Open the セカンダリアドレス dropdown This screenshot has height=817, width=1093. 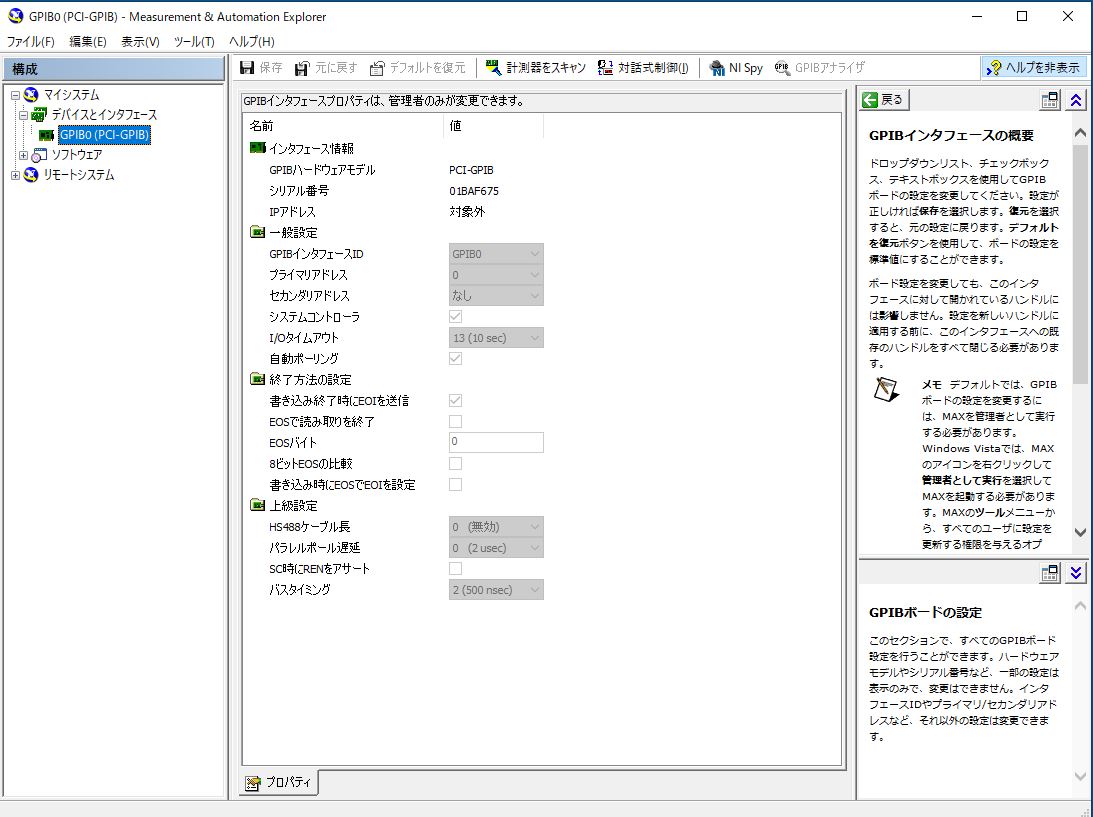[496, 296]
